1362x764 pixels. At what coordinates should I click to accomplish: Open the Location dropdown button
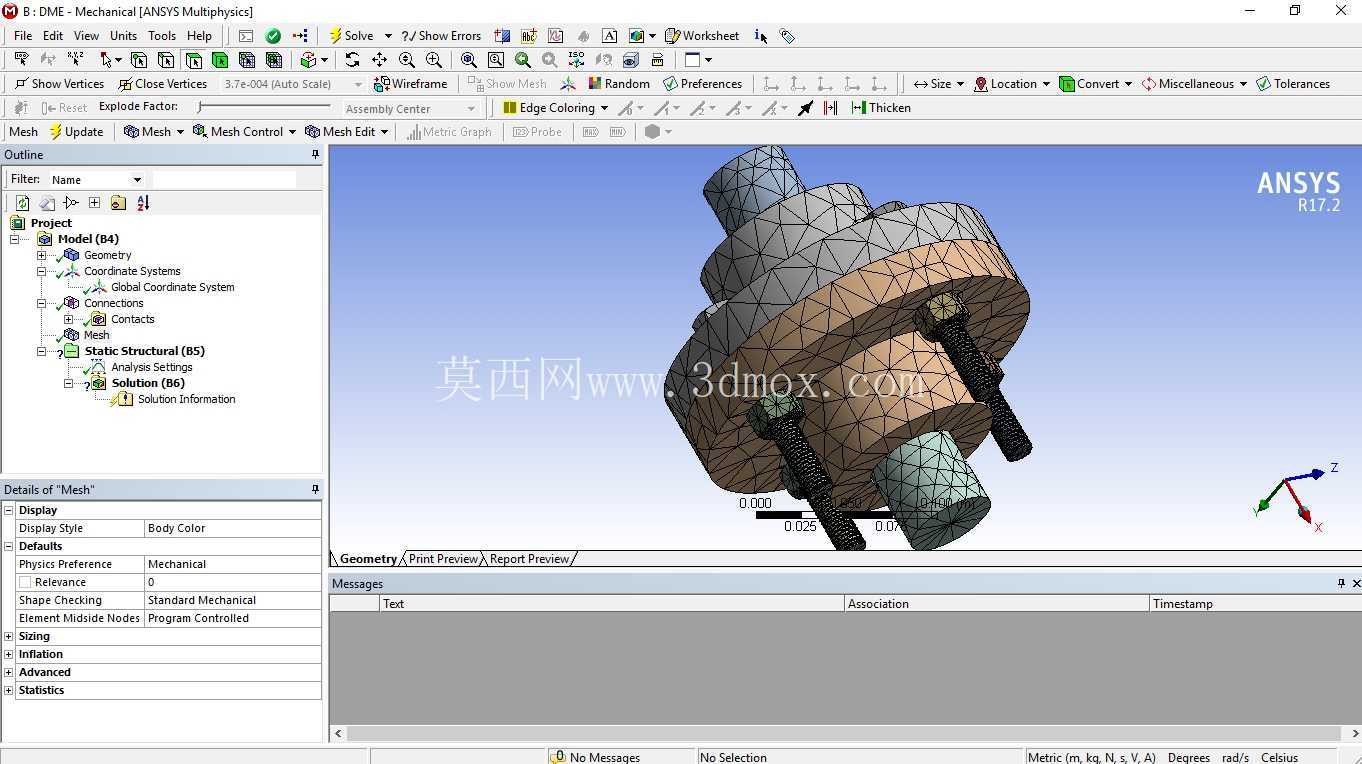tap(1011, 84)
